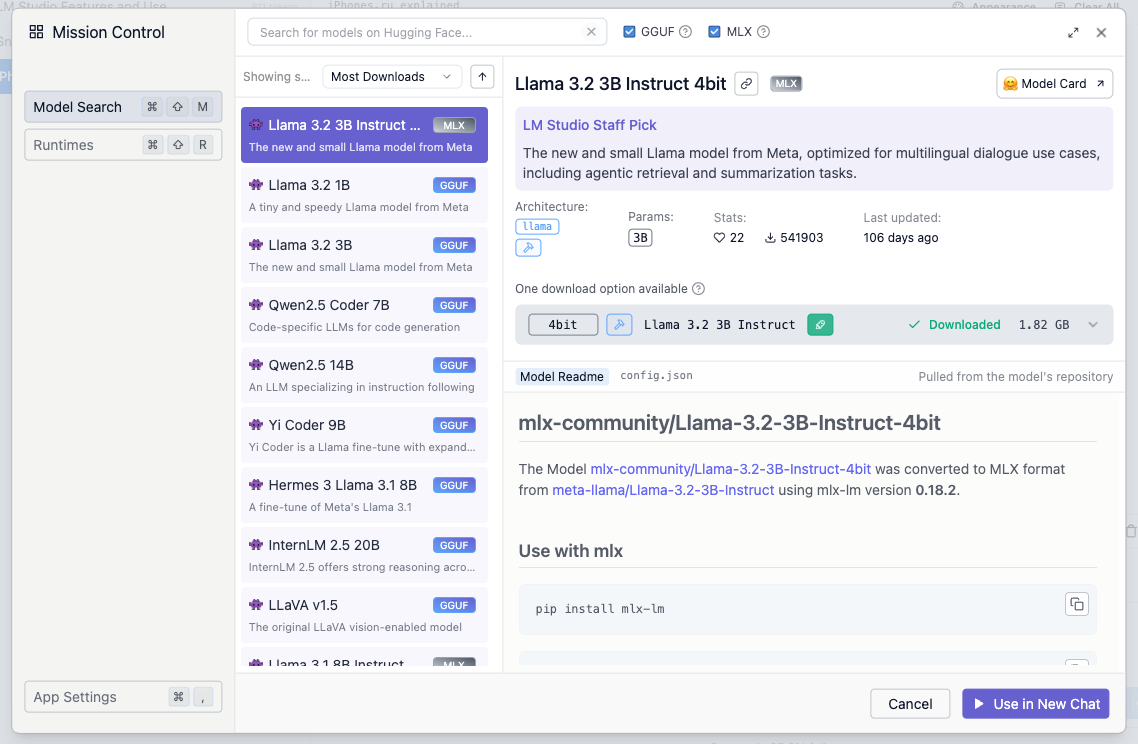Open the meta-llama/Llama-3.2-3B-Instruct link
The image size is (1138, 744).
tap(663, 490)
